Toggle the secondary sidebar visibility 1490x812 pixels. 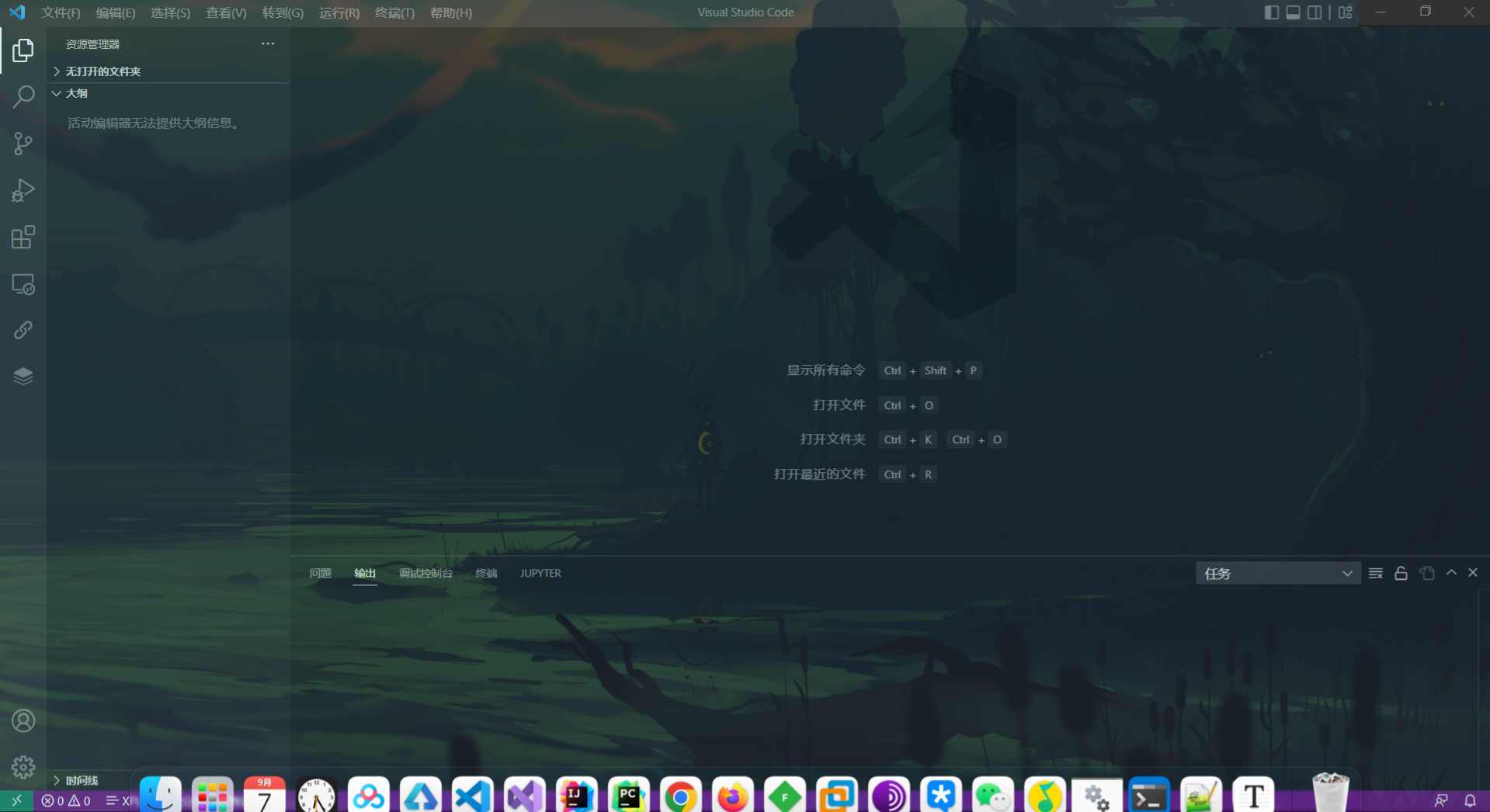(1315, 12)
